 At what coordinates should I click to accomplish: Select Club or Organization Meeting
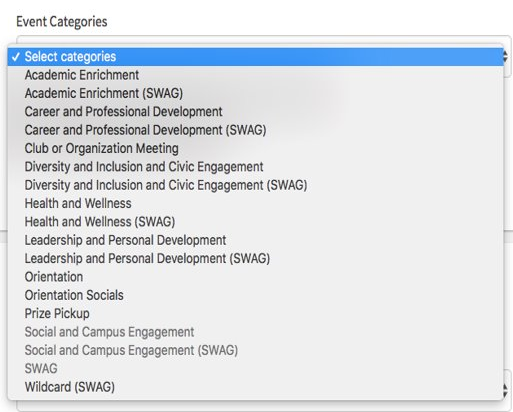point(255,148)
